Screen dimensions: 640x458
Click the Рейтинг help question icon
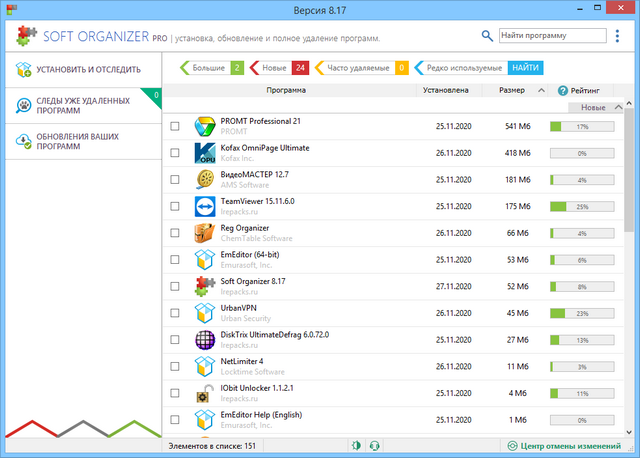(563, 90)
